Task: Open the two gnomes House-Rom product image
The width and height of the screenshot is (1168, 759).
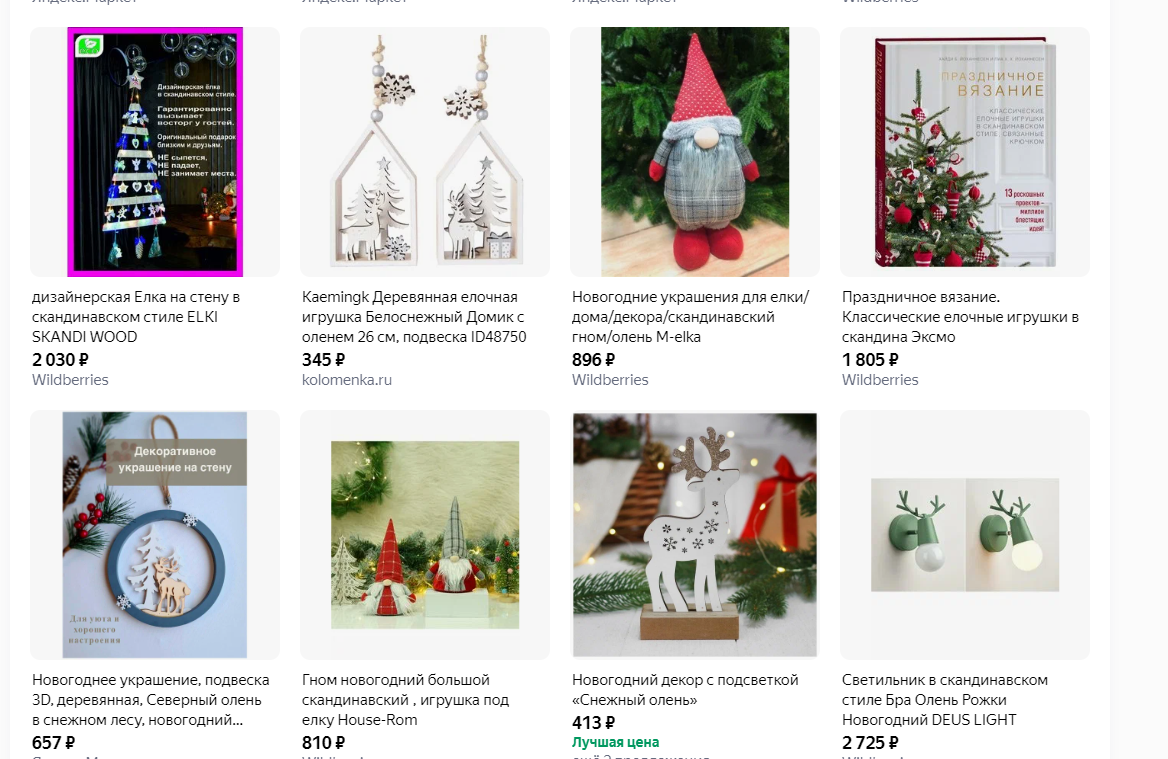Action: coord(425,535)
